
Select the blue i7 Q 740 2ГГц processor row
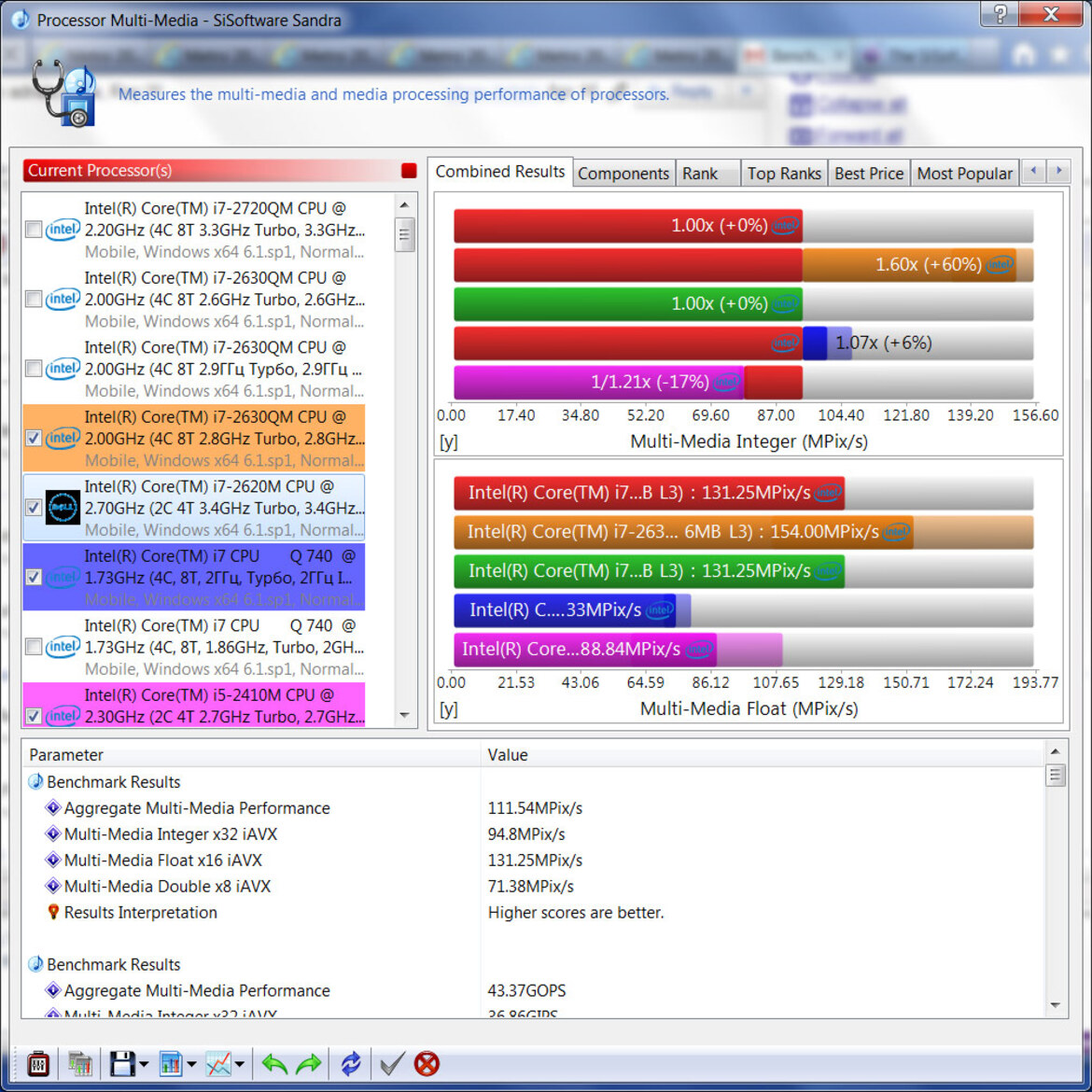pyautogui.click(x=193, y=578)
